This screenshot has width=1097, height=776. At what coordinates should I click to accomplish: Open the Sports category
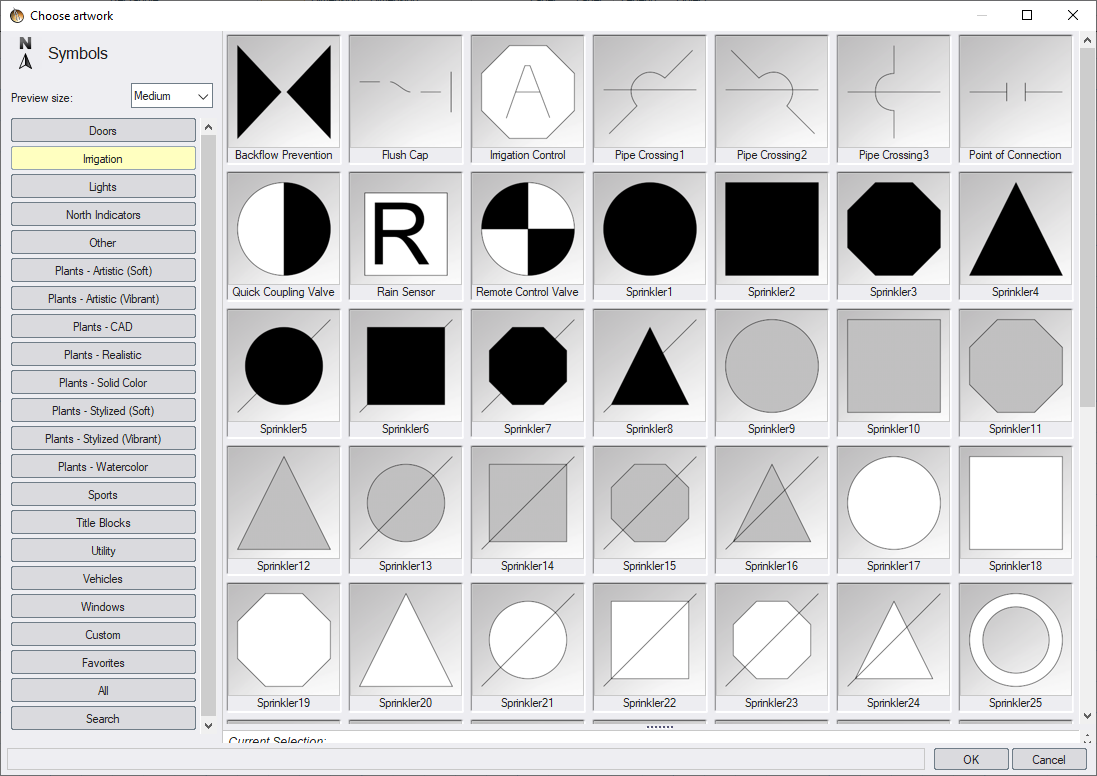(103, 495)
